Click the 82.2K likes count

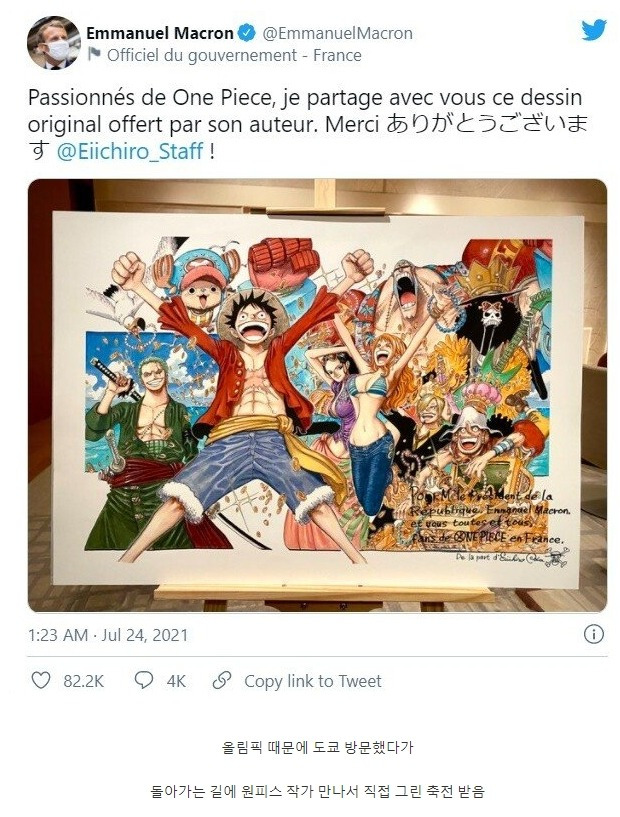pyautogui.click(x=84, y=681)
